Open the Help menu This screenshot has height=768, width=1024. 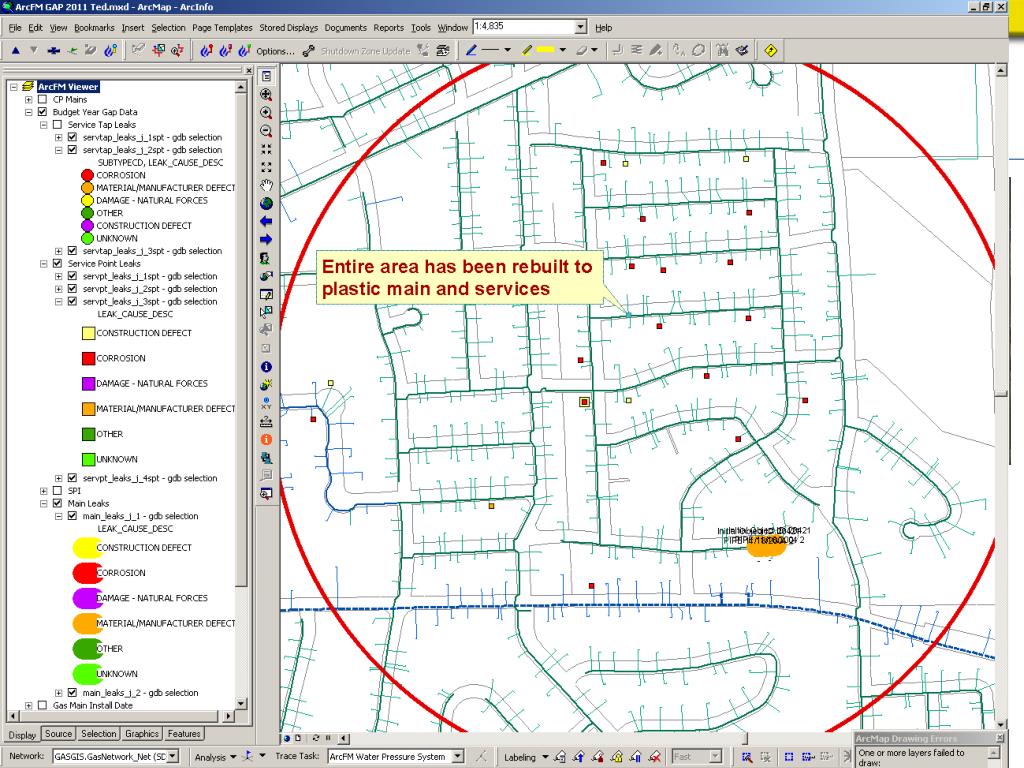pyautogui.click(x=603, y=27)
